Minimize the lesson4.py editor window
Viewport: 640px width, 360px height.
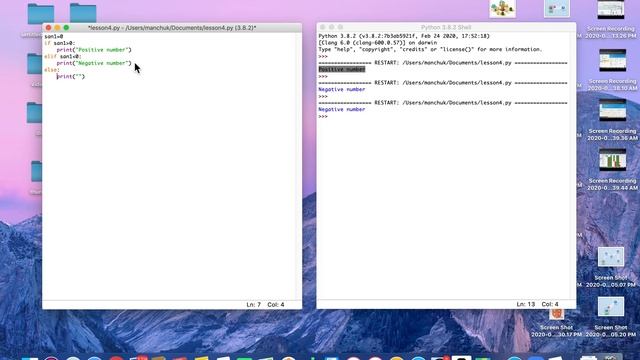click(x=57, y=27)
